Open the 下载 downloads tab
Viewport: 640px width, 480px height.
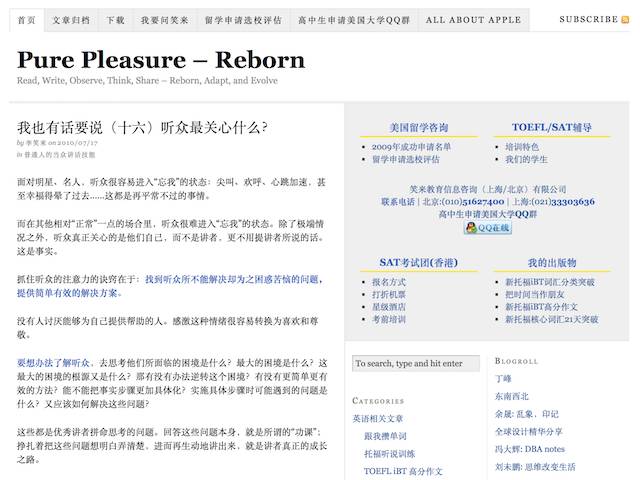(115, 19)
